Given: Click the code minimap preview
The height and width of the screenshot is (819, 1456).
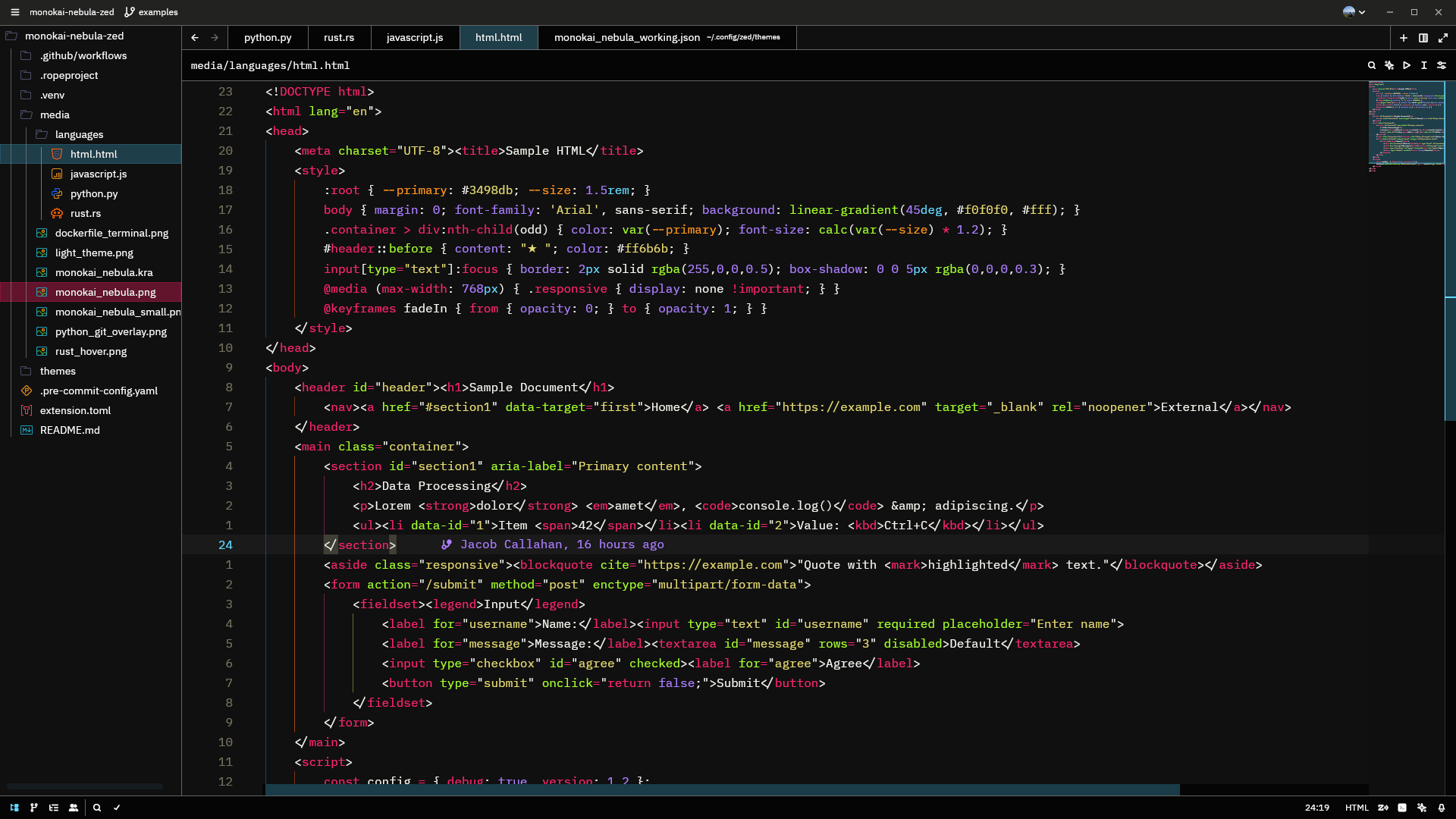Looking at the screenshot, I should pyautogui.click(x=1406, y=125).
